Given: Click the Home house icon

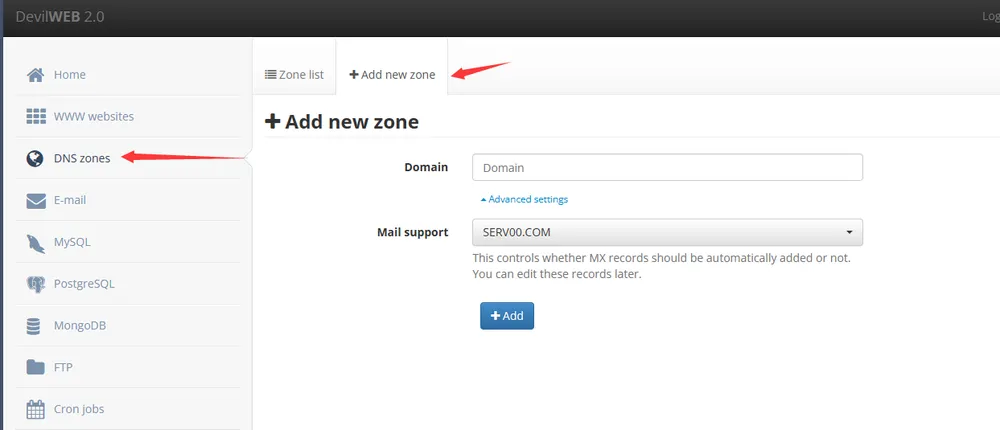Looking at the screenshot, I should click(x=36, y=75).
